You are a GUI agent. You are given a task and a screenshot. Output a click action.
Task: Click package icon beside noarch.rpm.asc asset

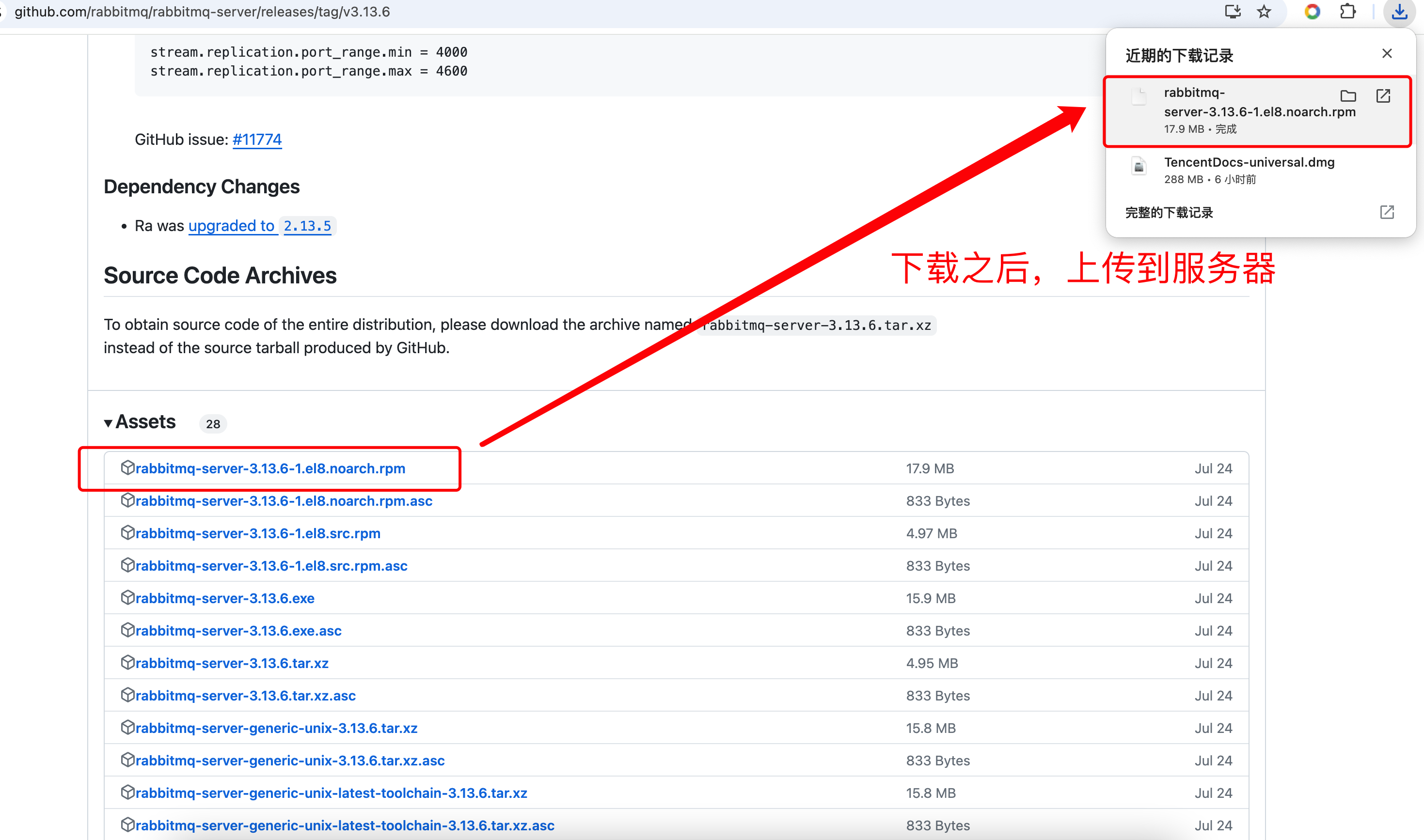coord(127,500)
